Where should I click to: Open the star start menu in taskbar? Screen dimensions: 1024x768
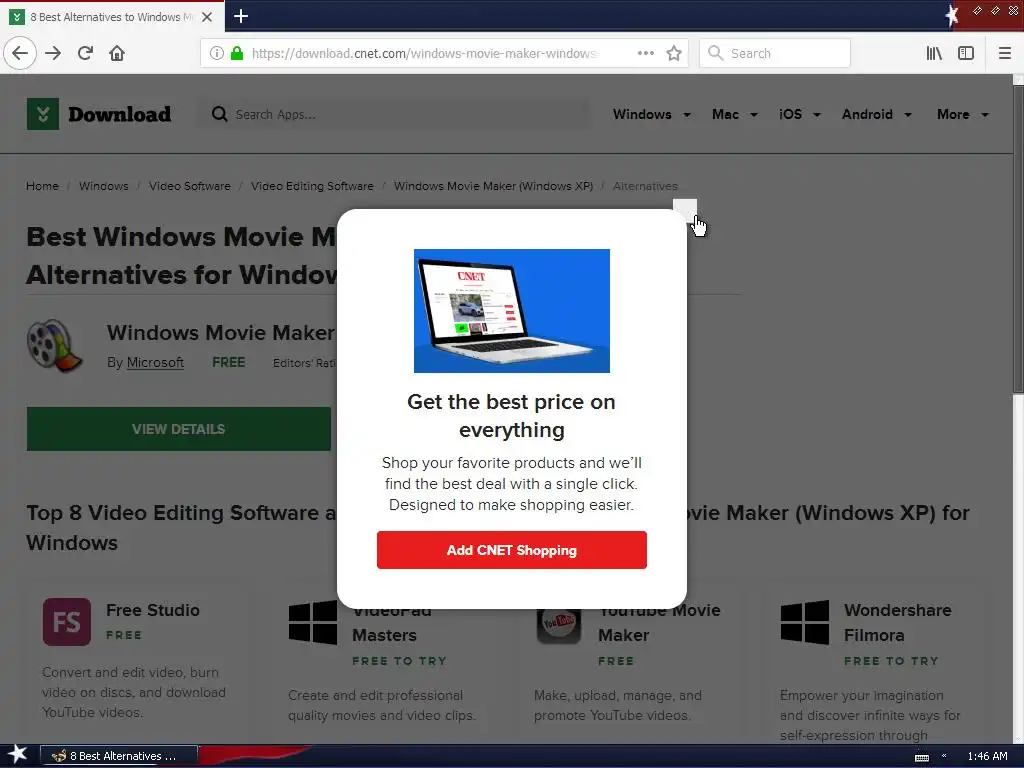17,755
